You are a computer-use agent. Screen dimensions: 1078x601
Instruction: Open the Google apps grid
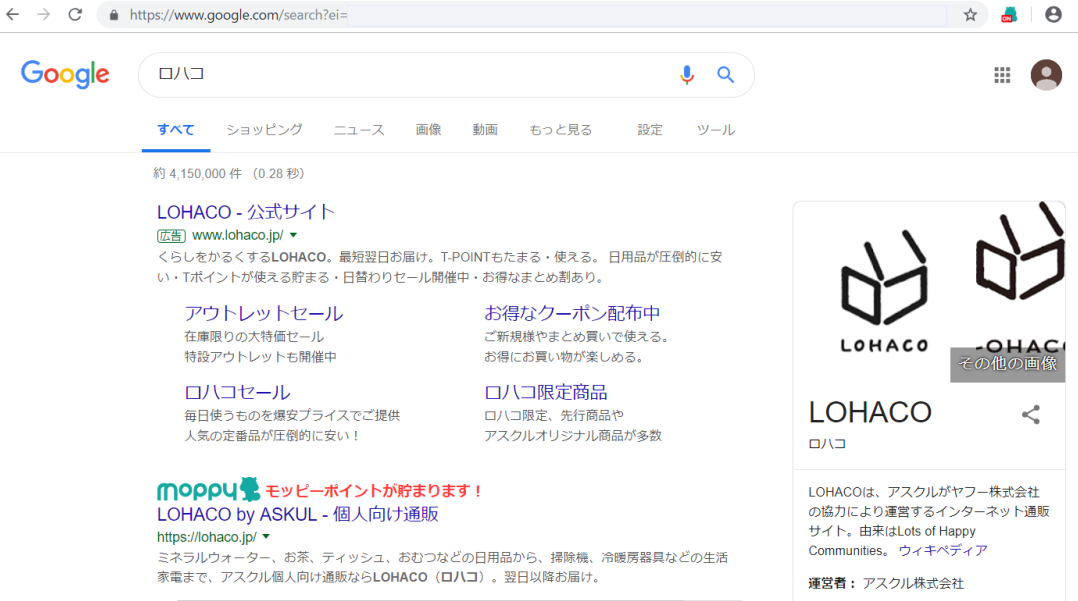point(1002,75)
